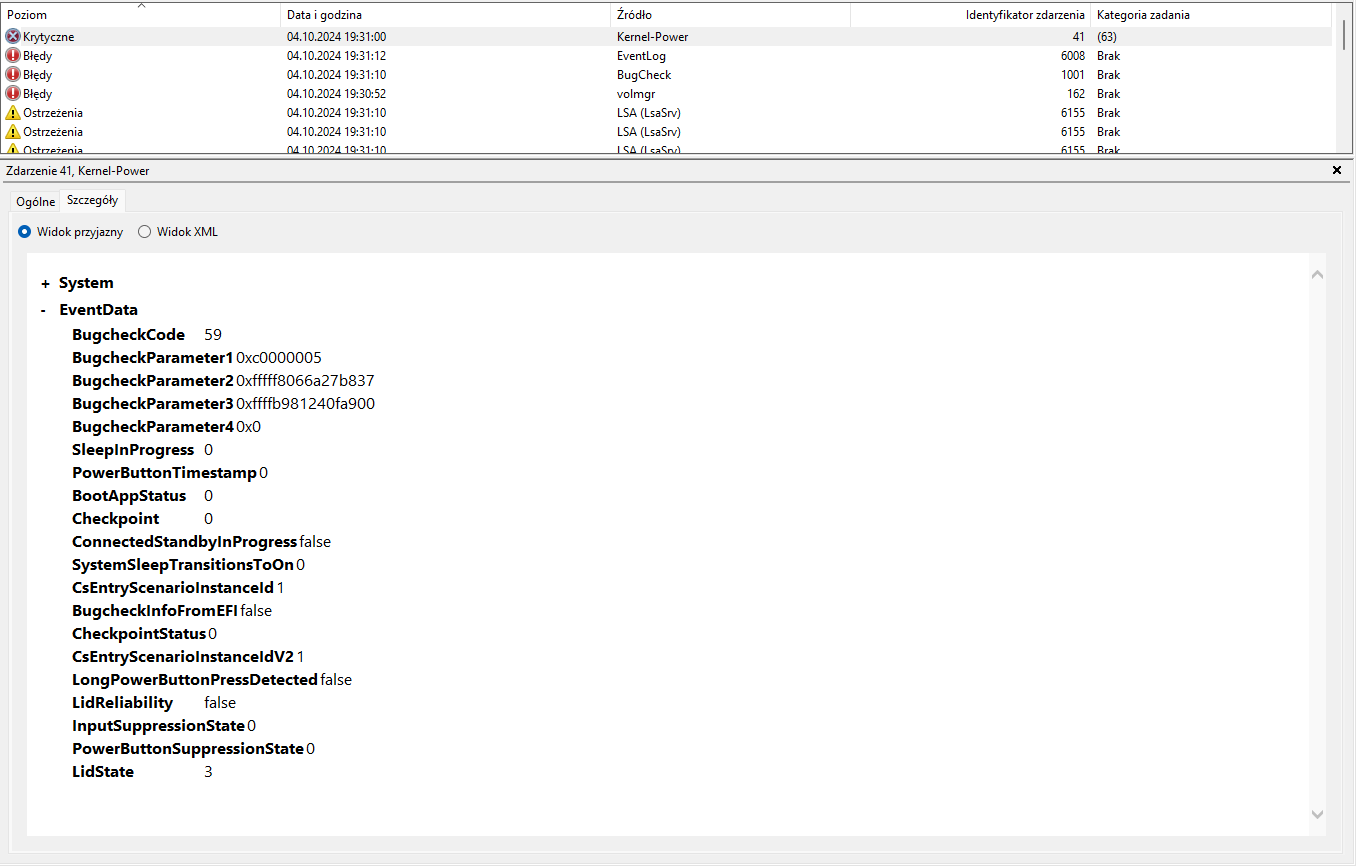The image size is (1356, 866).
Task: Click the error icon of EventLog row
Action: (13, 55)
